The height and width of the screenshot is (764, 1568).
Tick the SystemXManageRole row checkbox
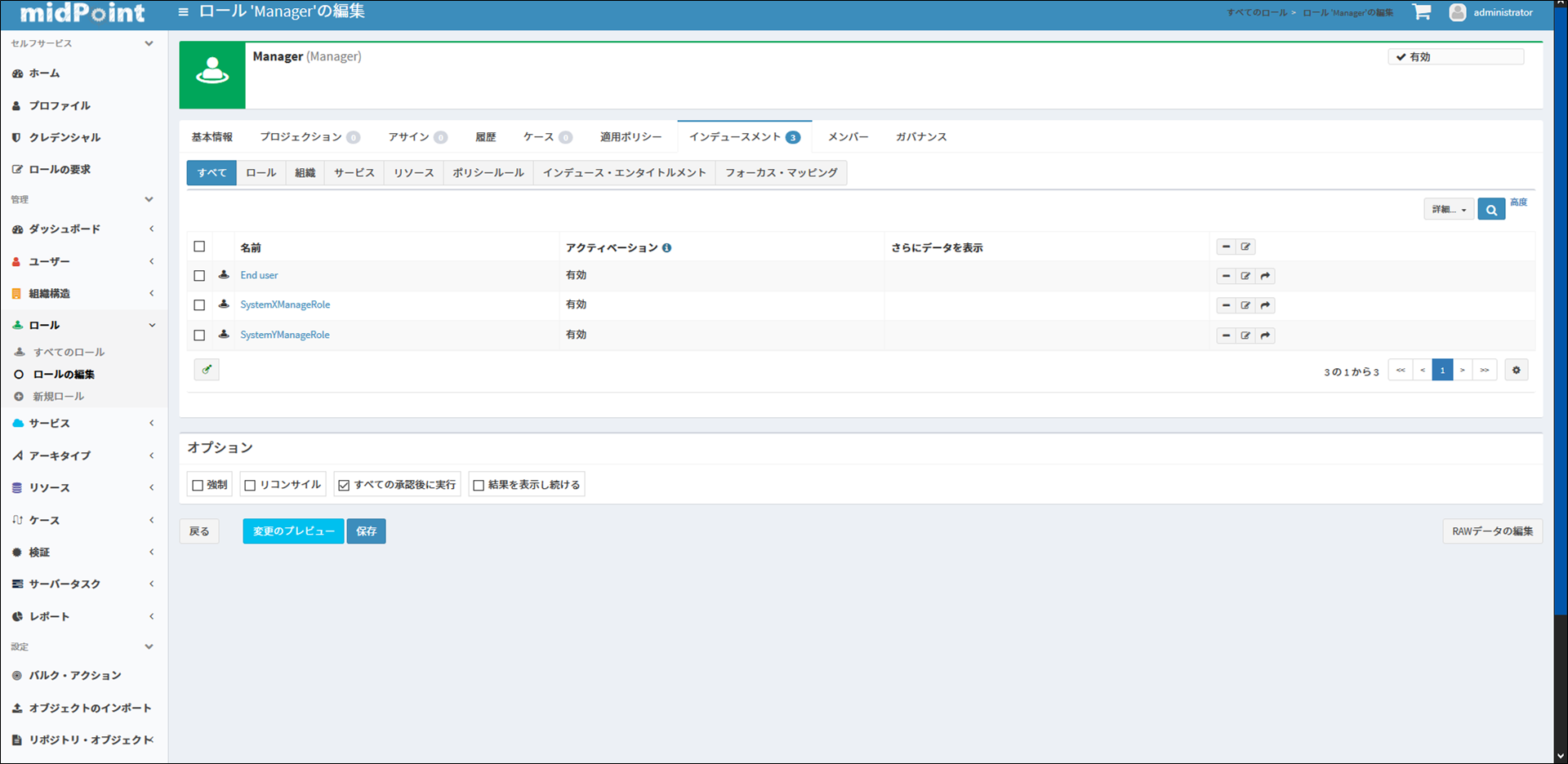coord(199,305)
